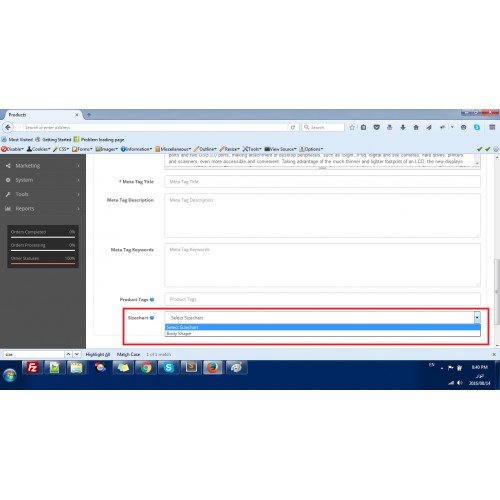Open FileZilla from the taskbar

pos(32,368)
